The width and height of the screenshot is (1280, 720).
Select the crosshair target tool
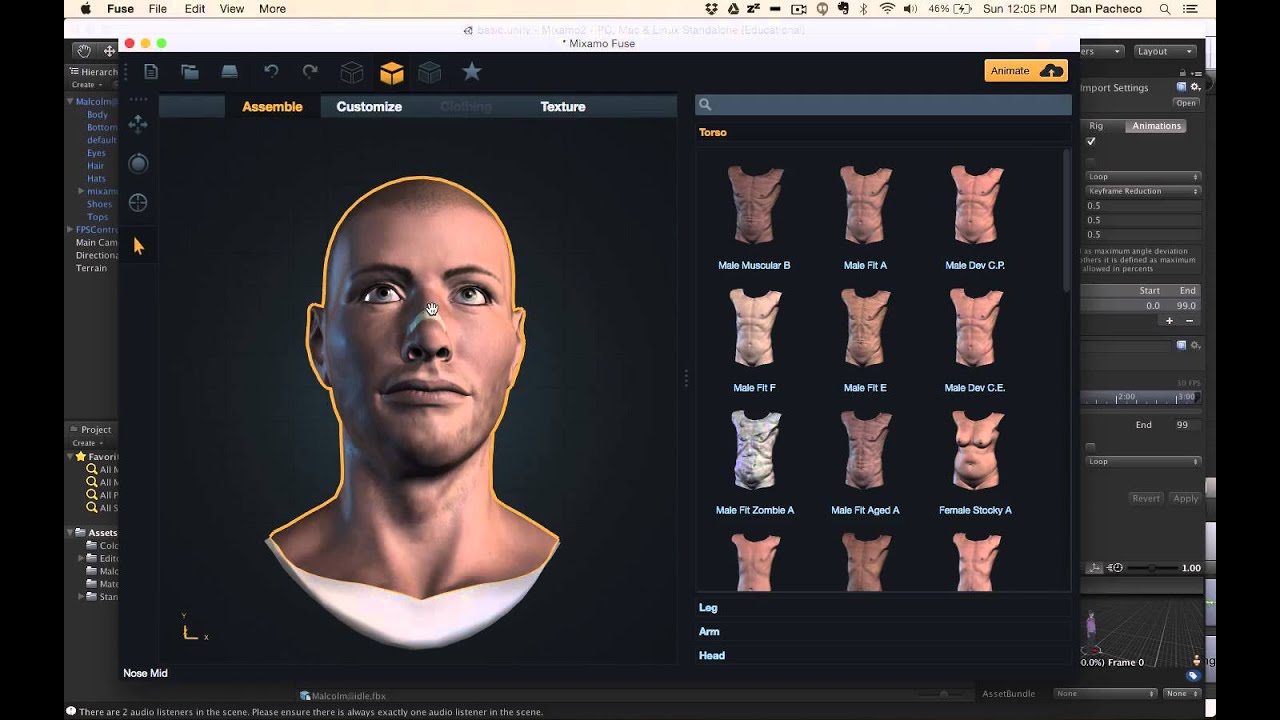coord(138,203)
